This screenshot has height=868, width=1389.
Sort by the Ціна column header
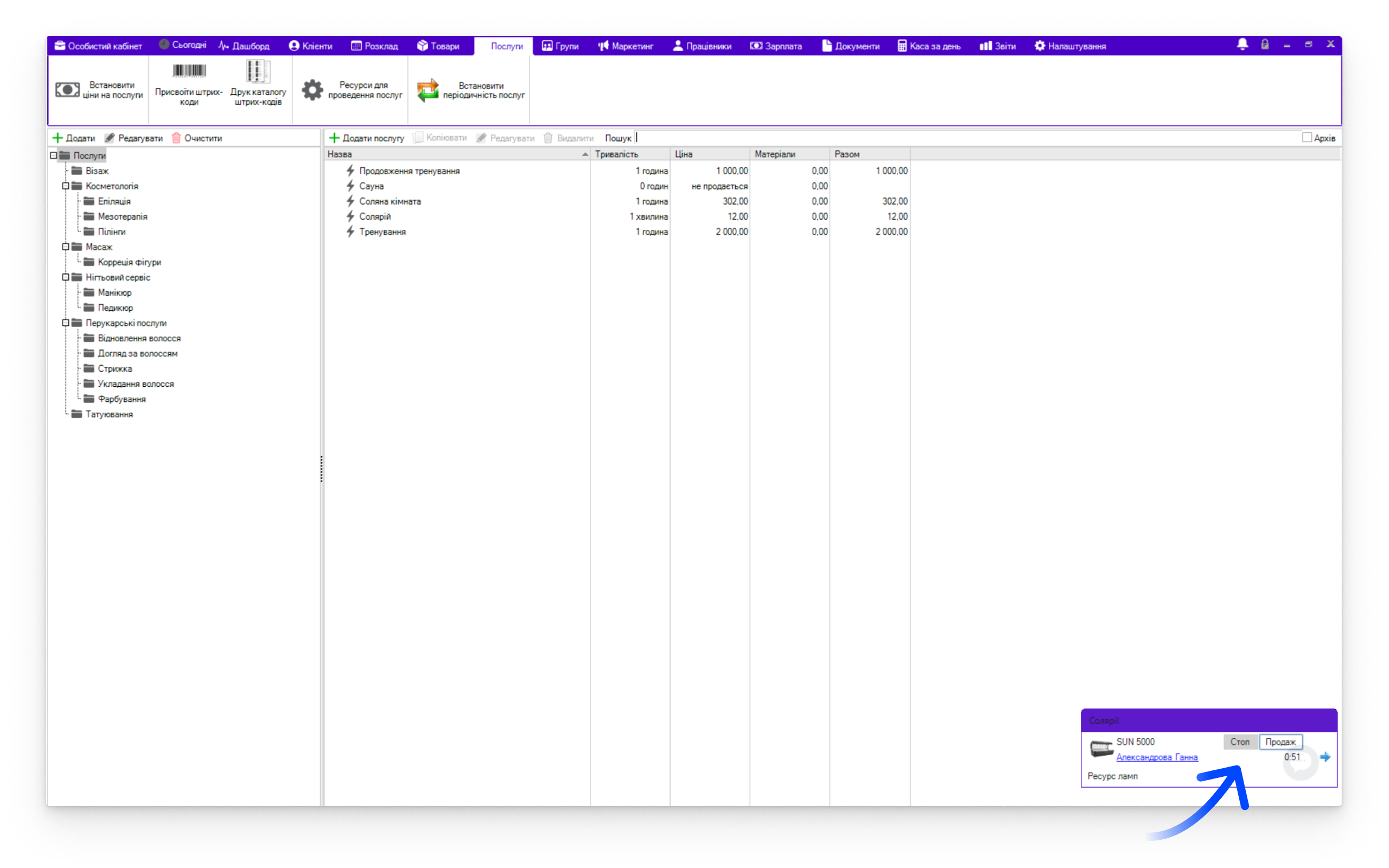point(710,154)
